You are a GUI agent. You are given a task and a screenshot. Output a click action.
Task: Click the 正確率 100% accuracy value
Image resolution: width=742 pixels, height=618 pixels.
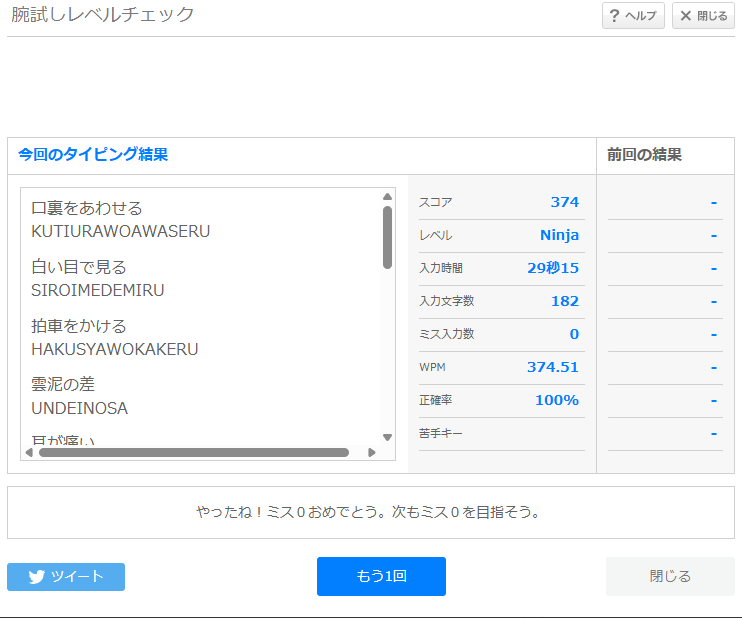[x=556, y=400]
